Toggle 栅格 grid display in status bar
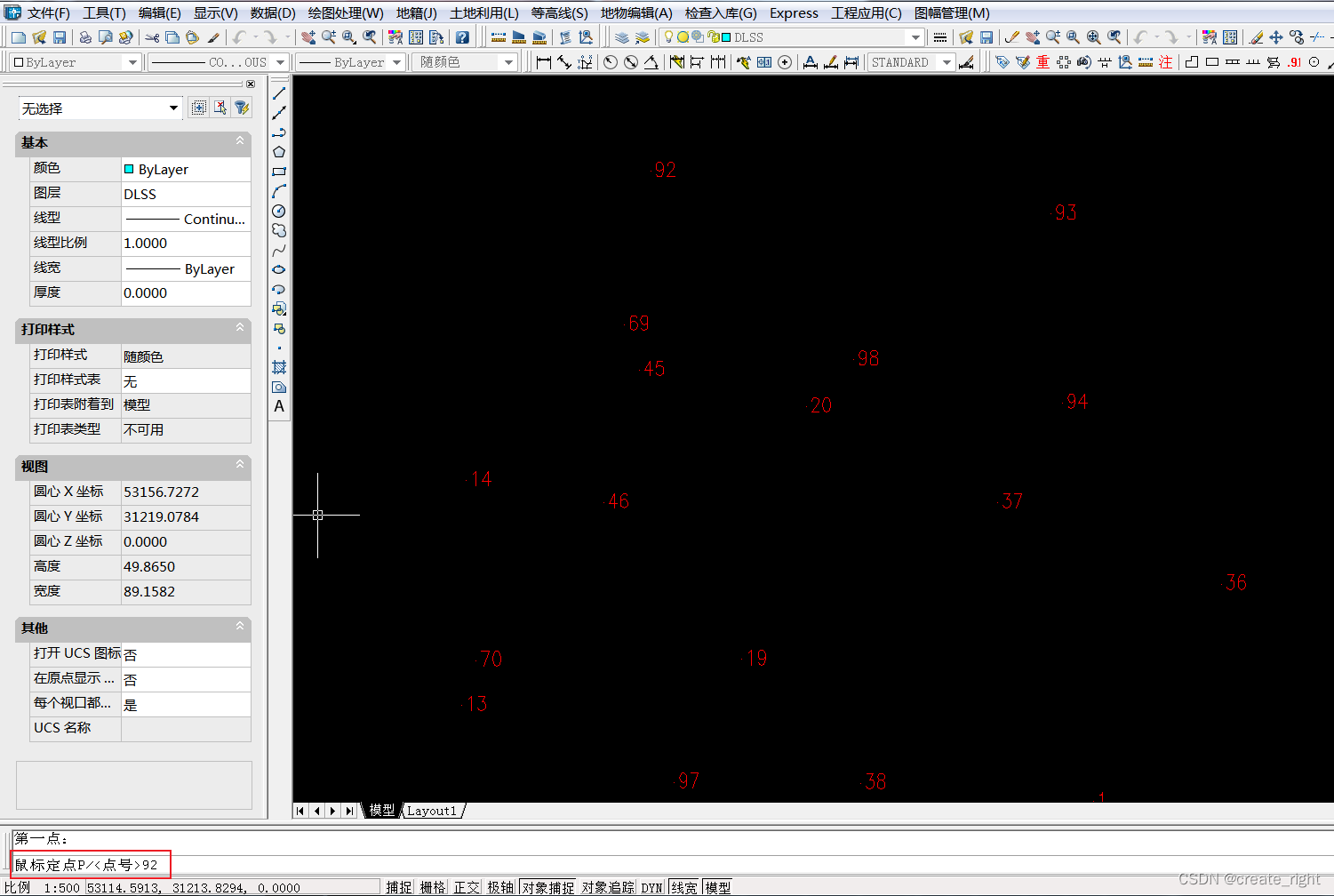Screen dimensions: 1334x896 click(x=433, y=887)
